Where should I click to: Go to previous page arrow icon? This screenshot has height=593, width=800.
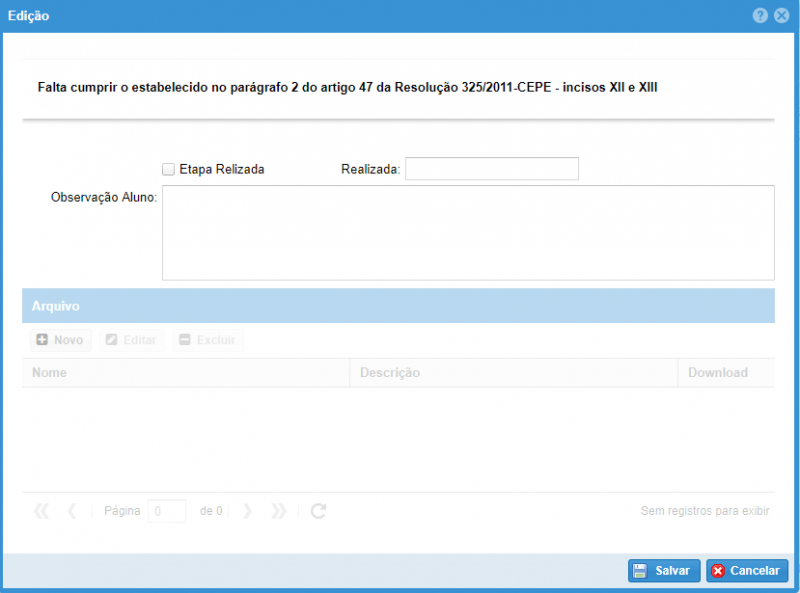point(72,511)
